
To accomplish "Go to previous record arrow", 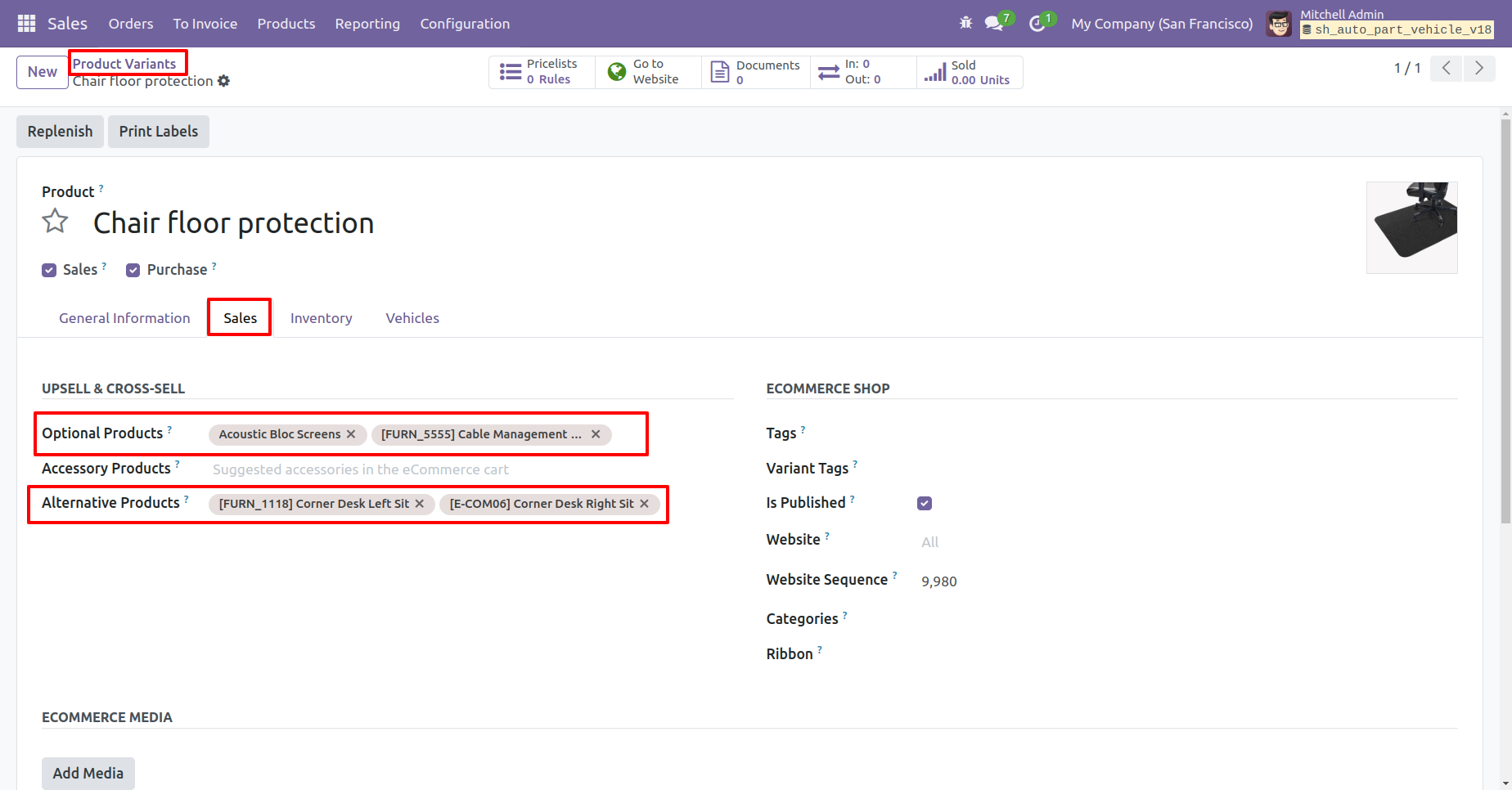I will pos(1446,68).
